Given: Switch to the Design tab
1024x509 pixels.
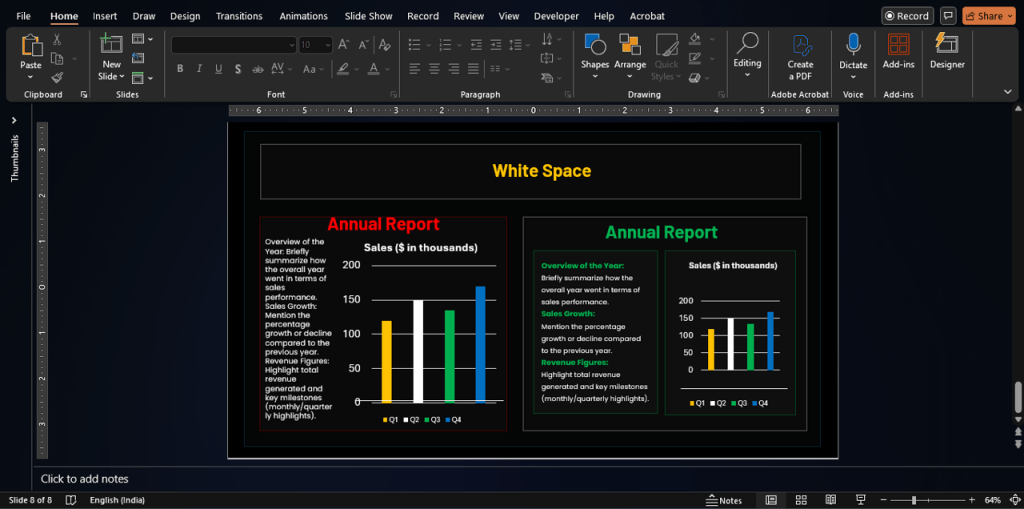Looking at the screenshot, I should [185, 16].
